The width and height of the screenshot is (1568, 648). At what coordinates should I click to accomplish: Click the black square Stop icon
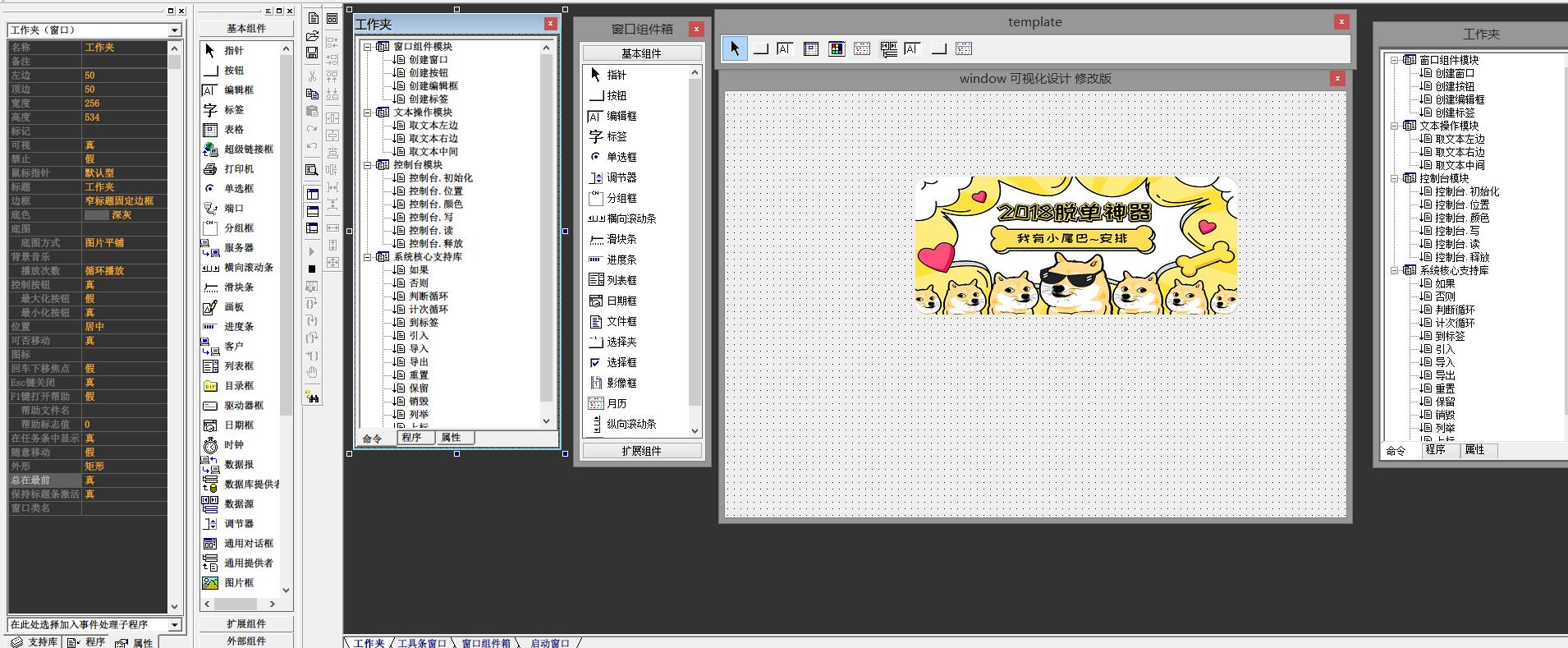click(312, 269)
